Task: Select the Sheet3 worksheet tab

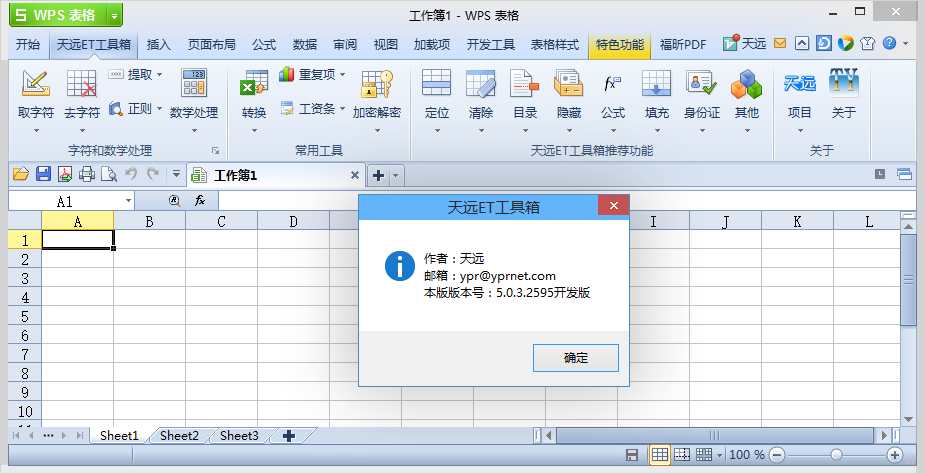Action: pos(239,436)
